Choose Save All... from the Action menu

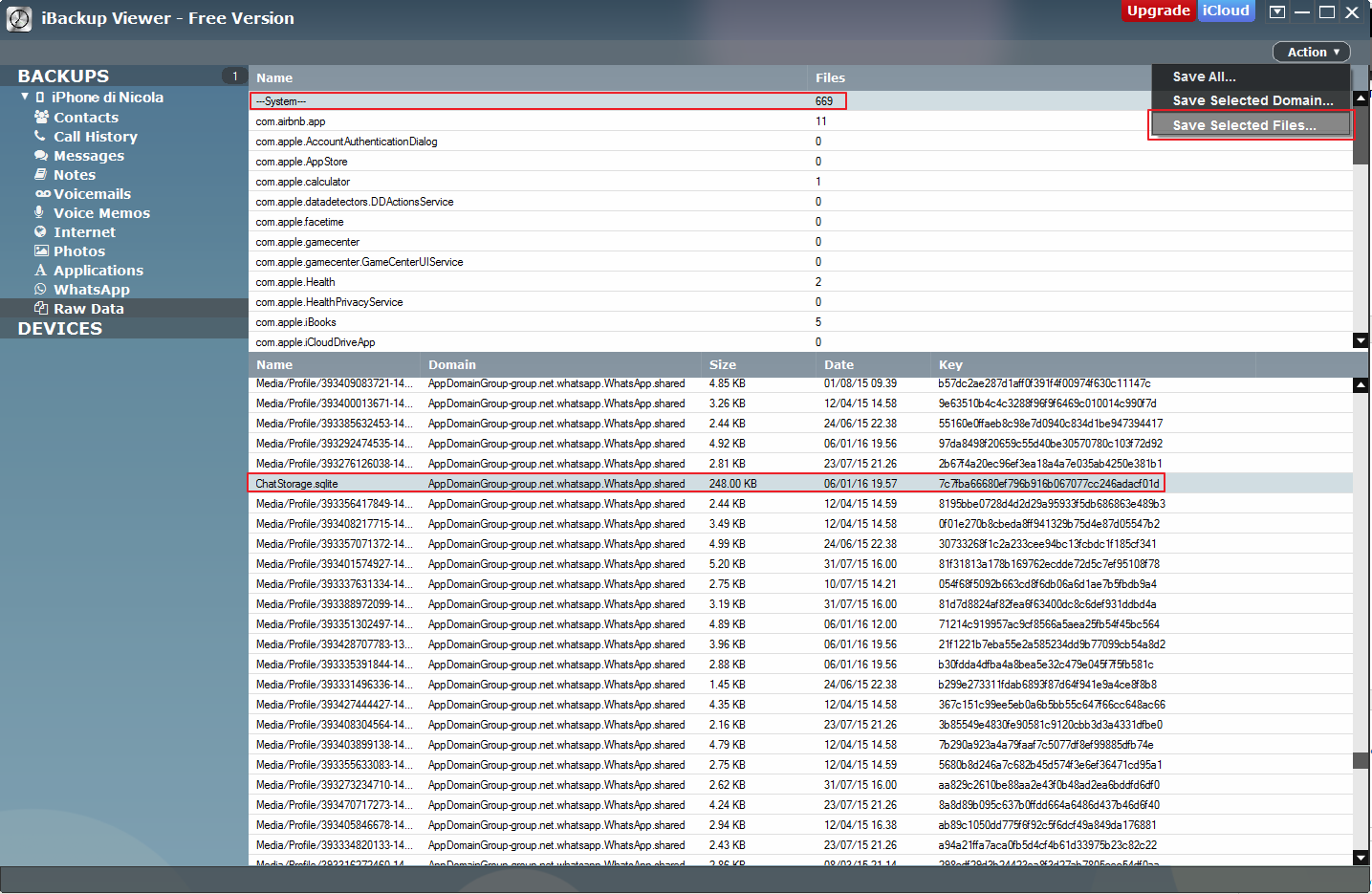click(x=1251, y=76)
